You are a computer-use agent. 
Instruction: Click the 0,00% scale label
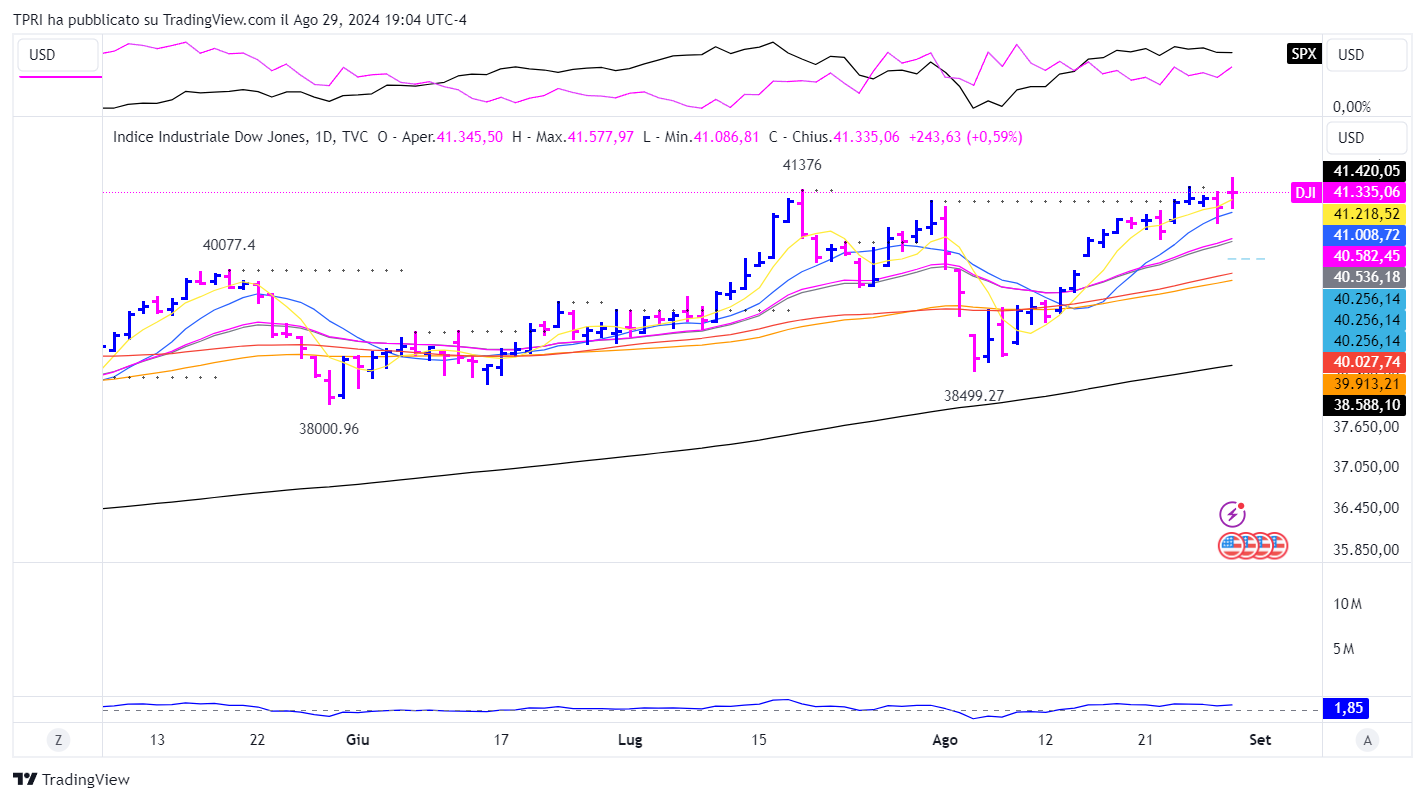(x=1352, y=107)
